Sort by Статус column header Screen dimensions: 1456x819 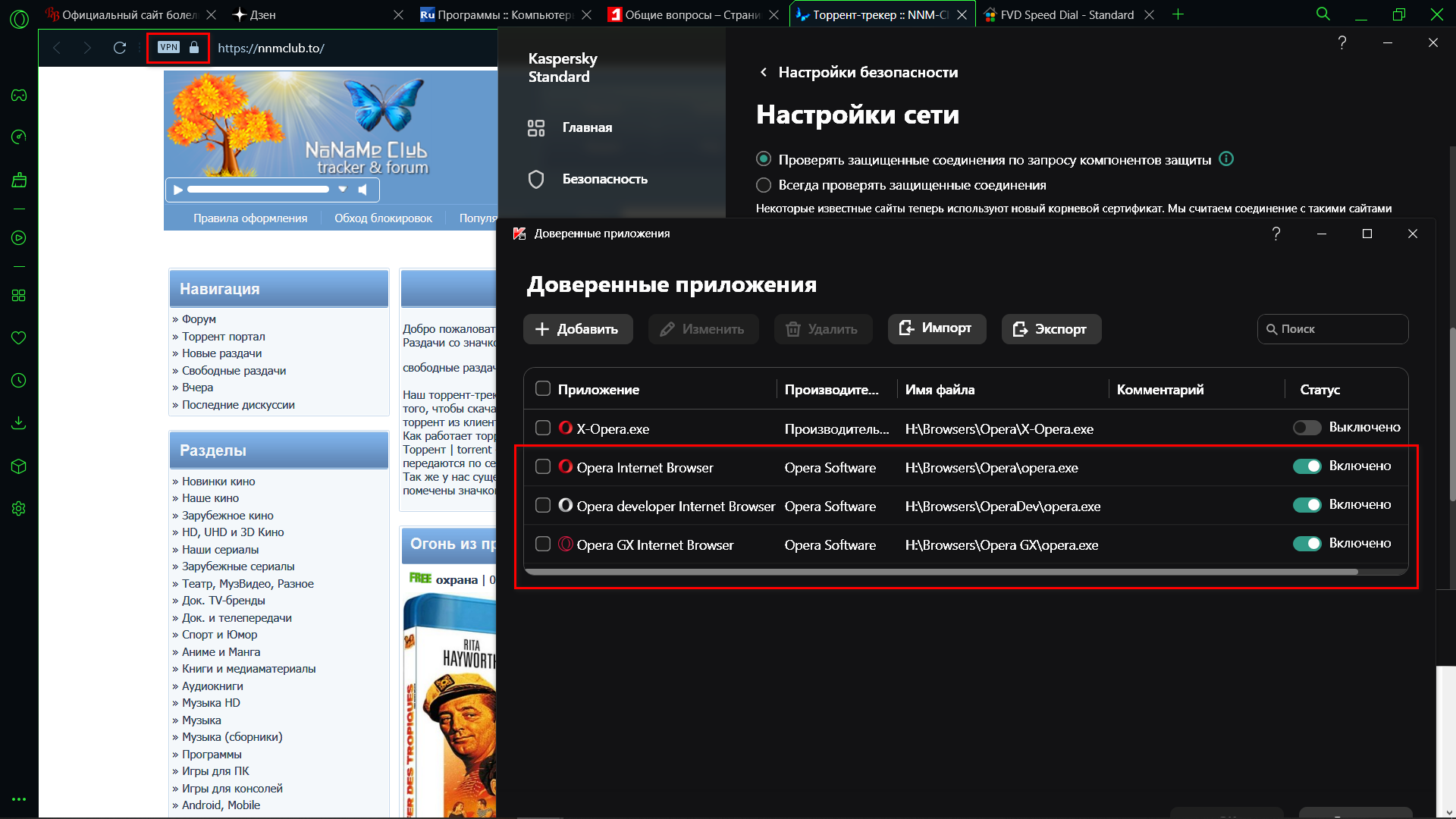(1319, 390)
